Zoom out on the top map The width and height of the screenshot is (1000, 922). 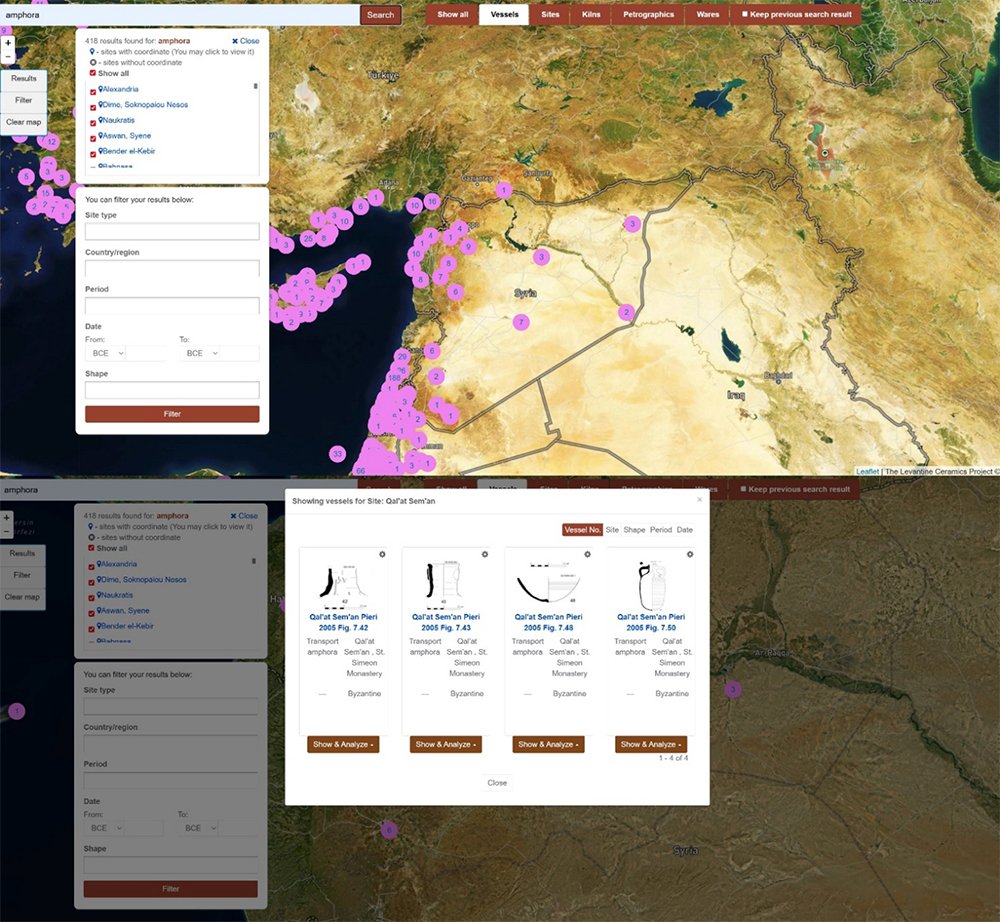(8, 56)
